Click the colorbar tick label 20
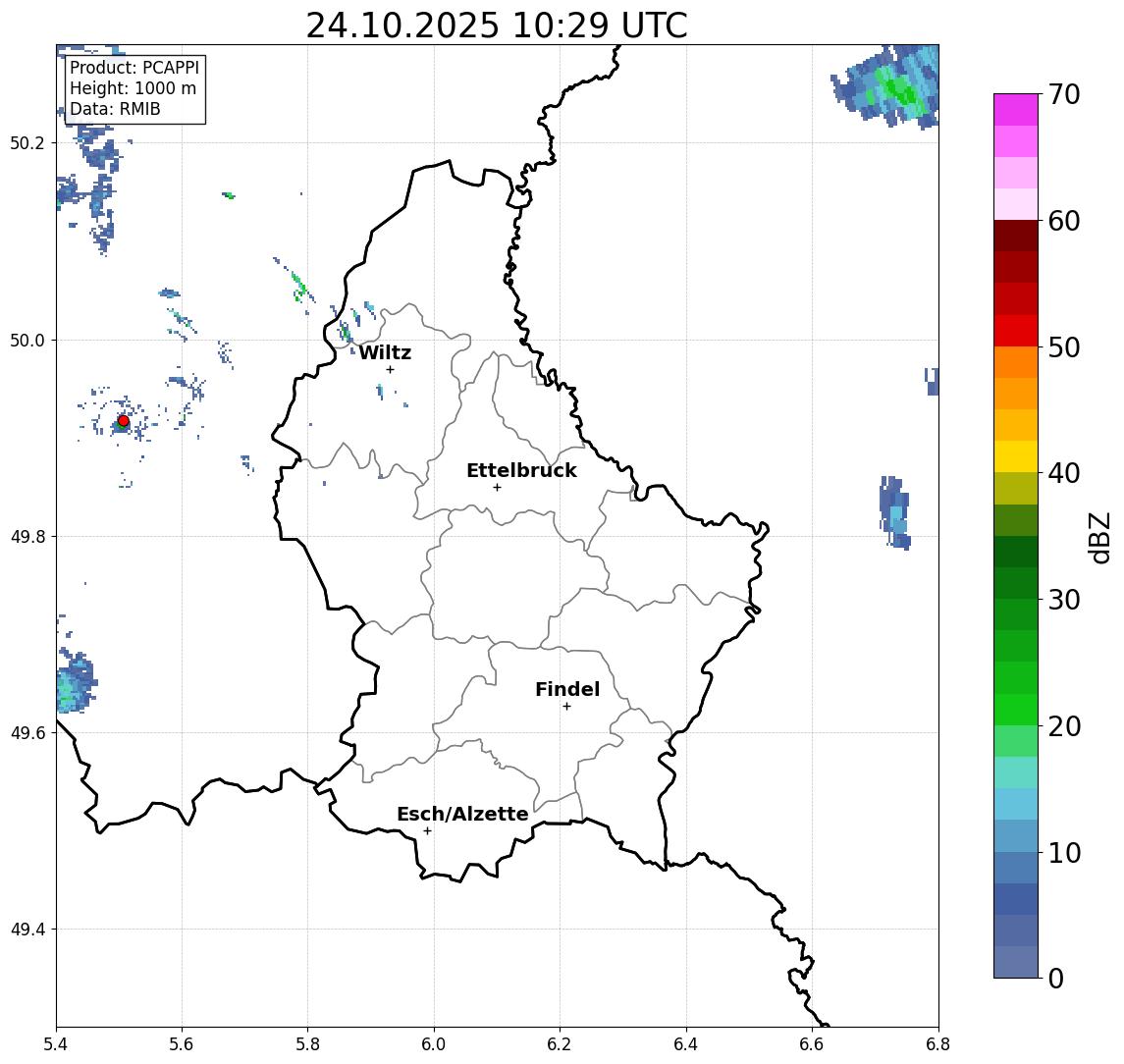Image resolution: width=1124 pixels, height=1064 pixels. [1064, 725]
